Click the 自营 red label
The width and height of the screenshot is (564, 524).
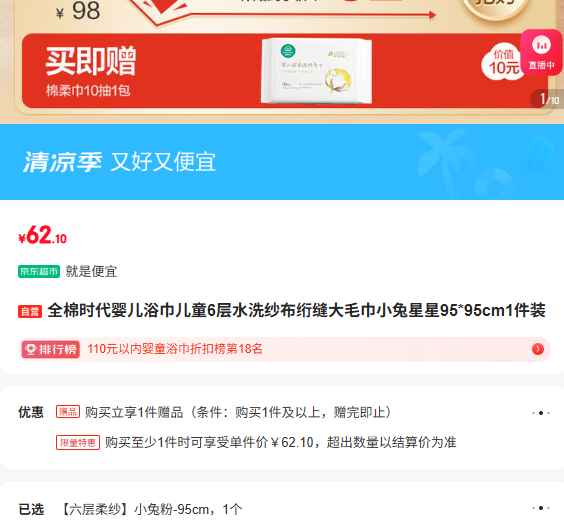(30, 311)
